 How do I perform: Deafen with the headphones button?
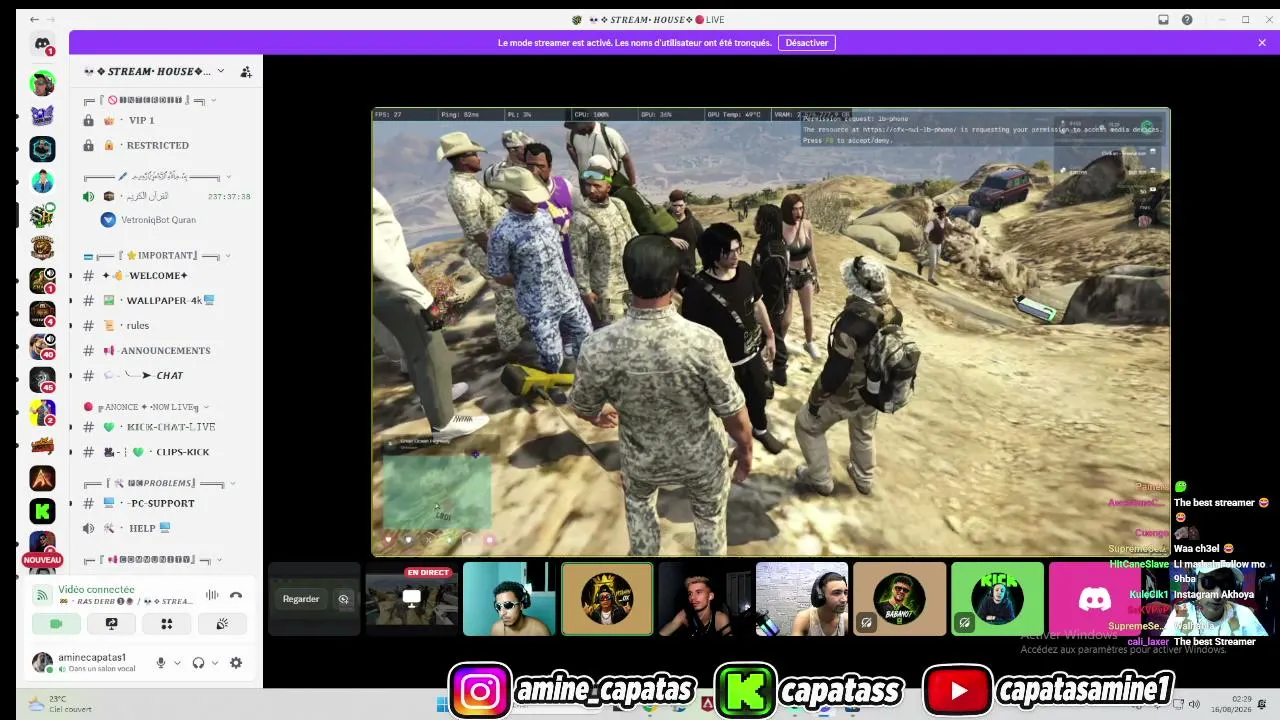pos(198,663)
